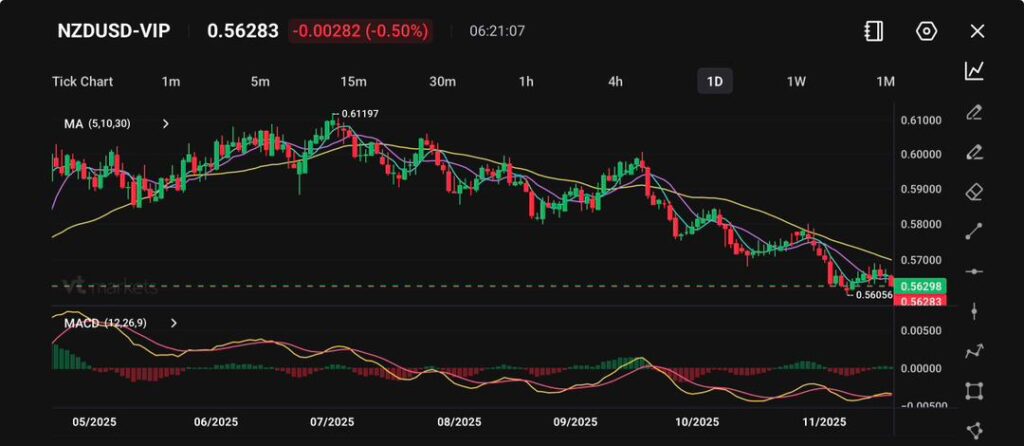Select the eraser tool
The height and width of the screenshot is (446, 1024).
pos(974,191)
